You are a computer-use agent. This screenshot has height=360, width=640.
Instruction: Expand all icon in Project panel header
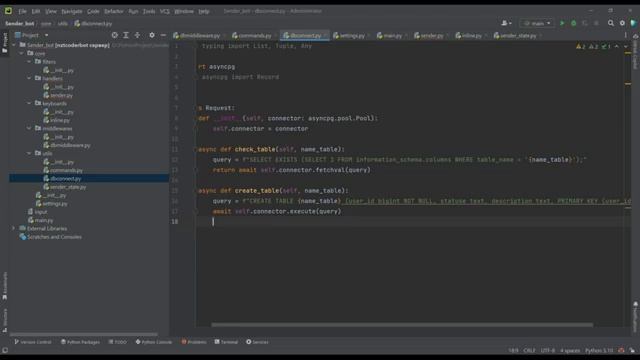(x=126, y=35)
